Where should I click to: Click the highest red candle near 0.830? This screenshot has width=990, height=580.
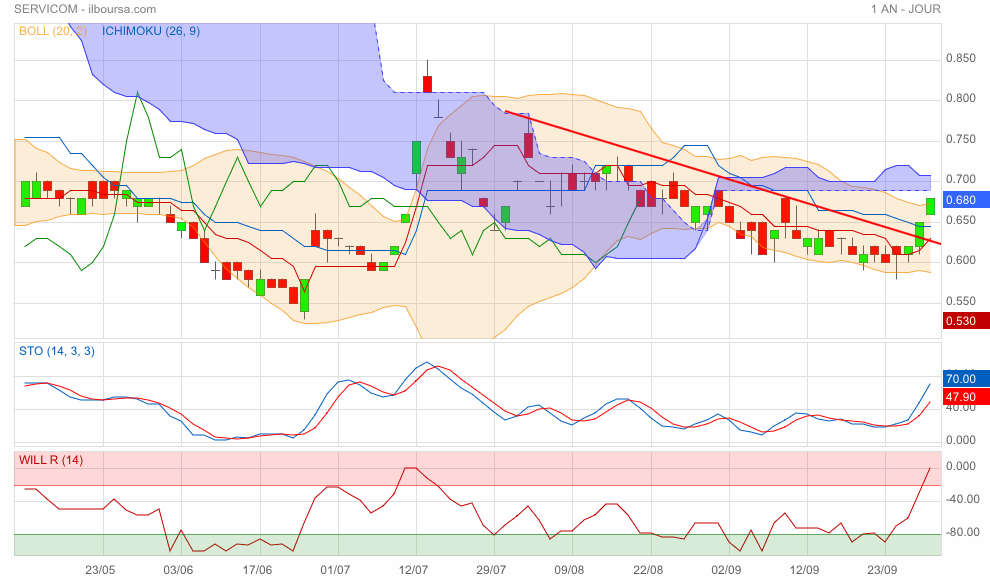tap(427, 84)
